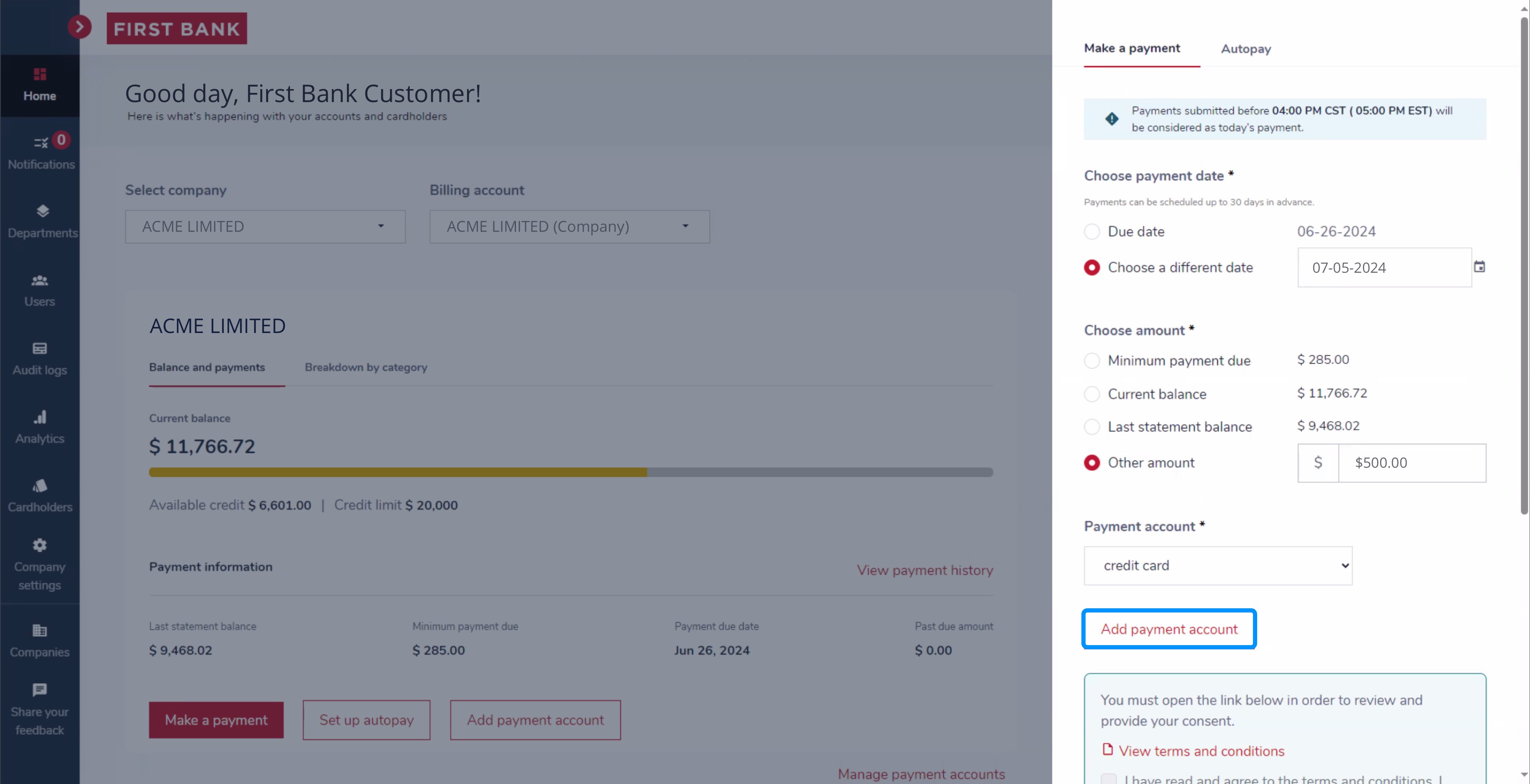Select Balance and payments tab

(x=207, y=367)
